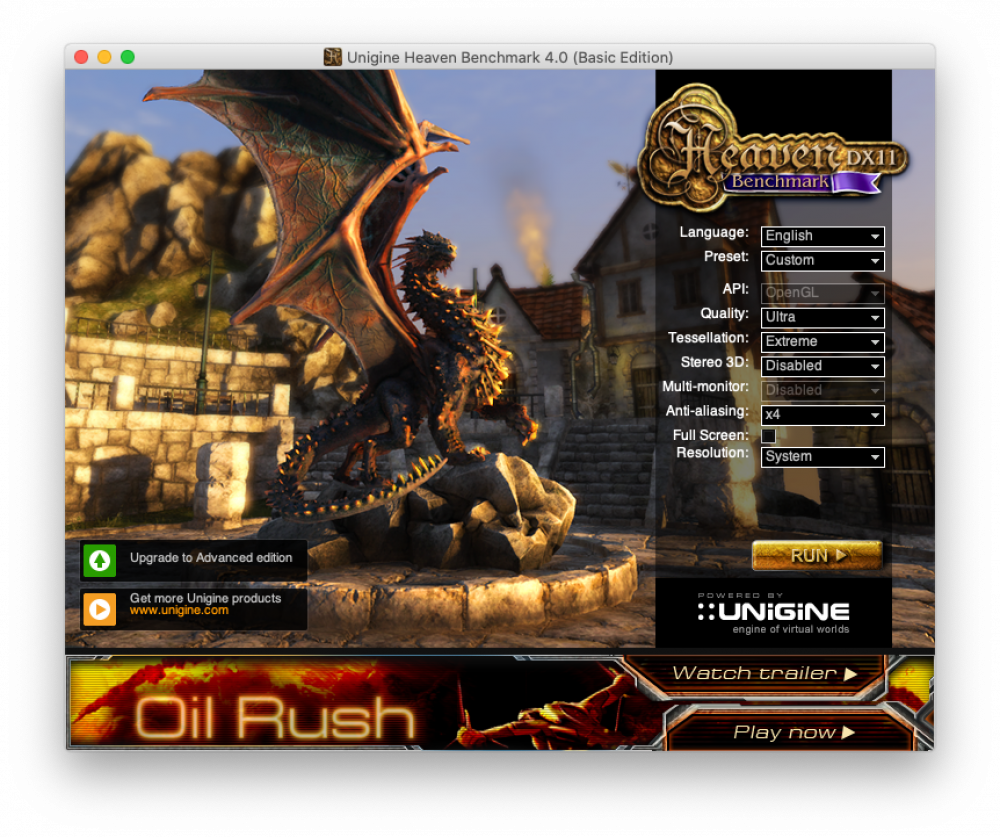Open the Resolution dropdown set to System
Image resolution: width=1000 pixels, height=837 pixels.
pos(823,457)
